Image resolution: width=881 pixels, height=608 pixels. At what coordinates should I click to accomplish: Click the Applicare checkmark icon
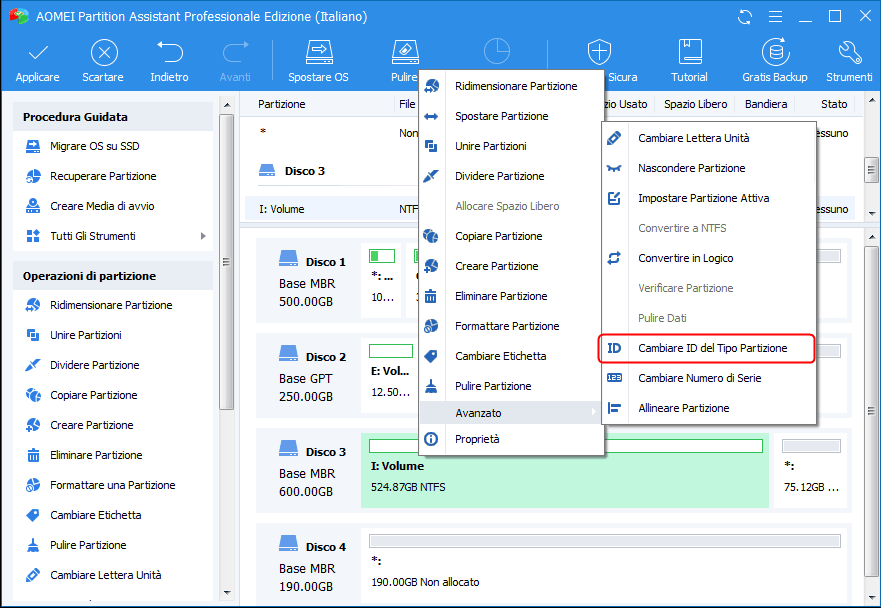(38, 53)
